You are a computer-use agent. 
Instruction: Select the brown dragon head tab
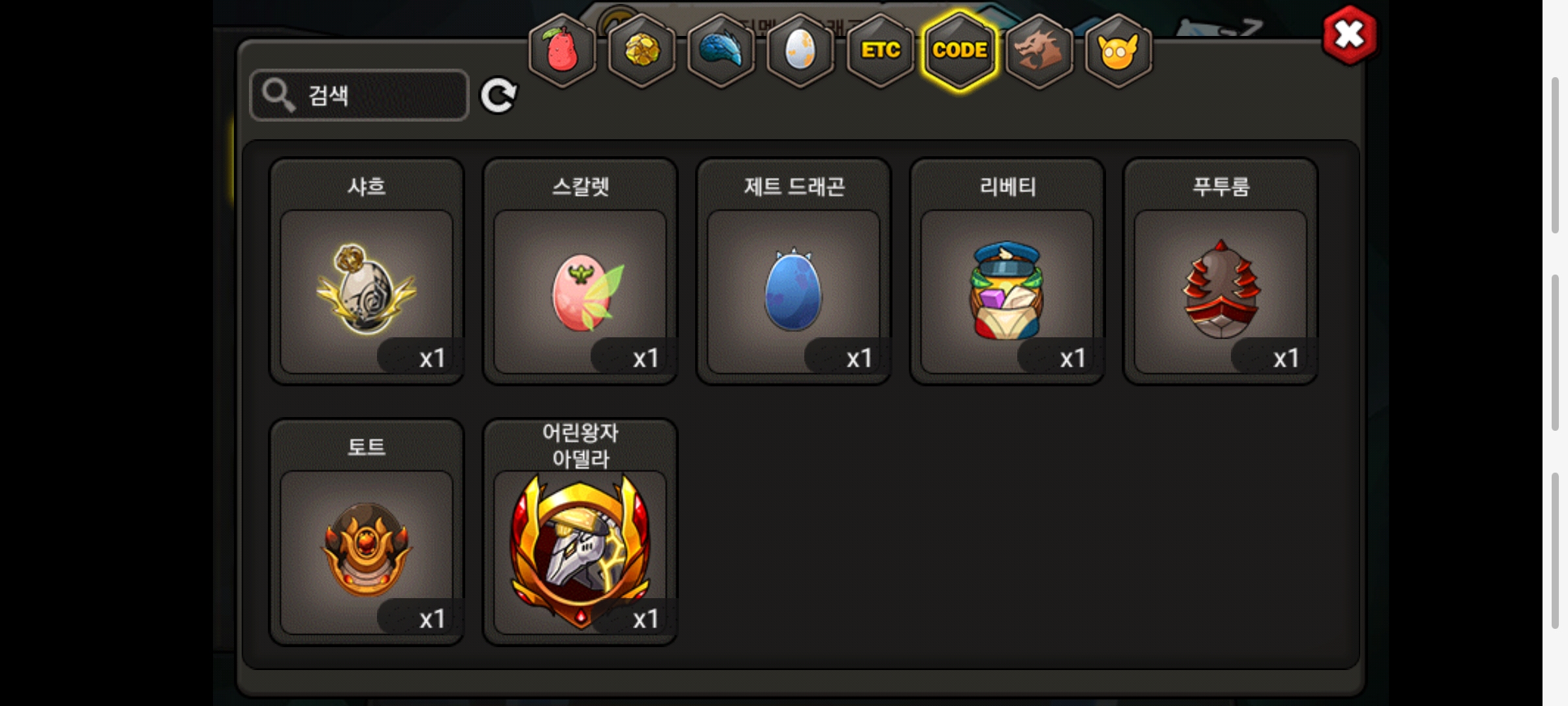click(1039, 50)
